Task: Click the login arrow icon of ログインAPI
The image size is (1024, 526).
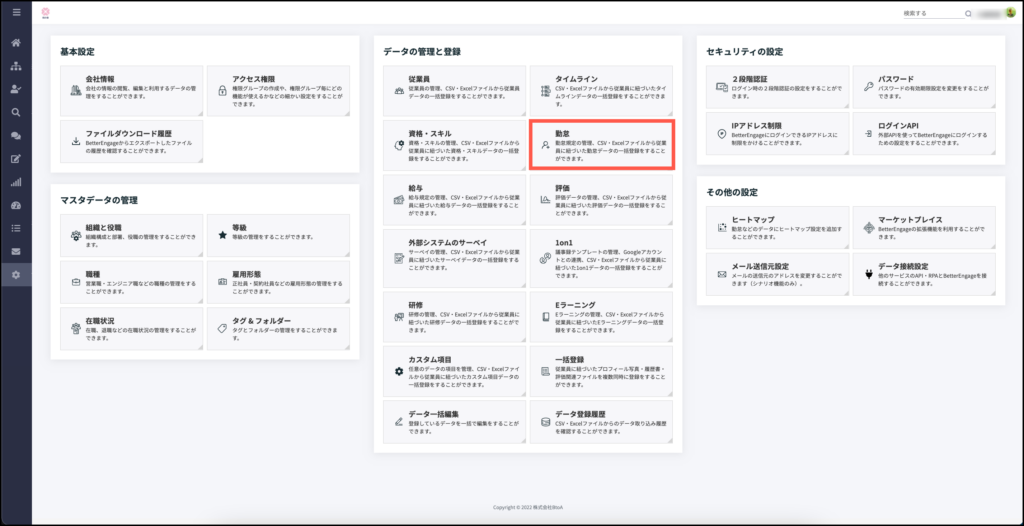Action: click(868, 133)
